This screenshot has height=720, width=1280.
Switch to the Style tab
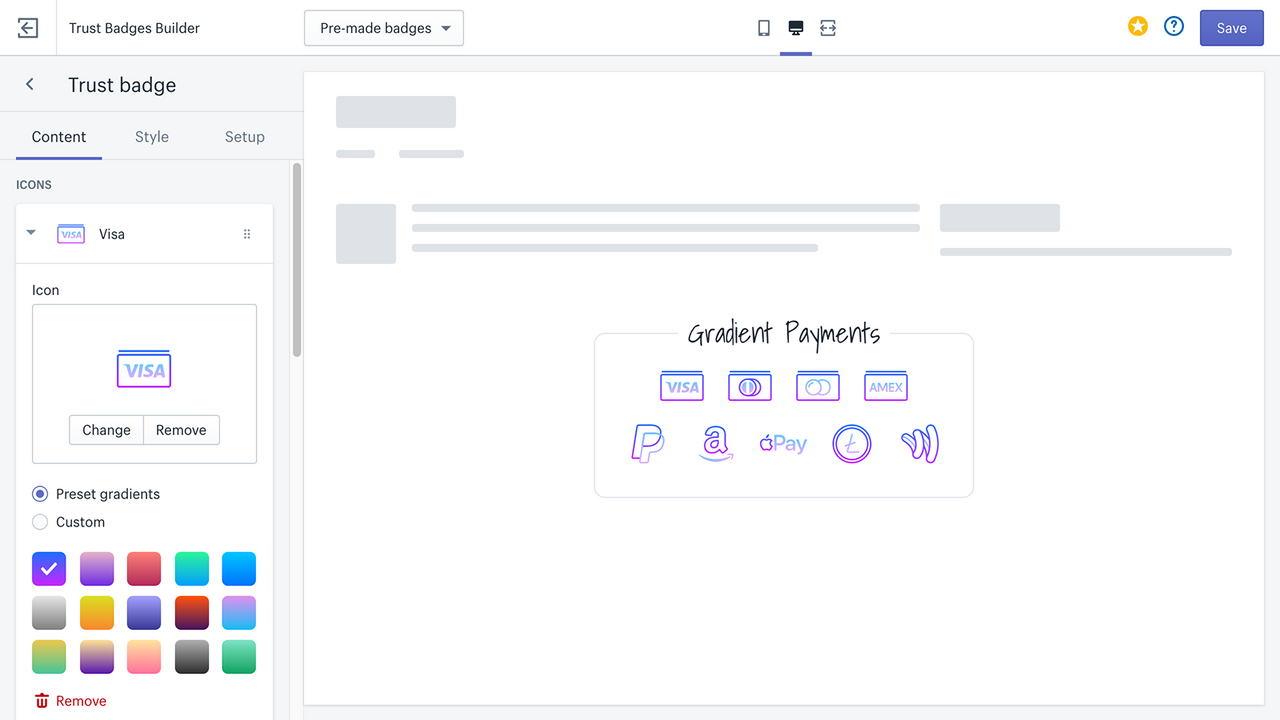point(151,136)
